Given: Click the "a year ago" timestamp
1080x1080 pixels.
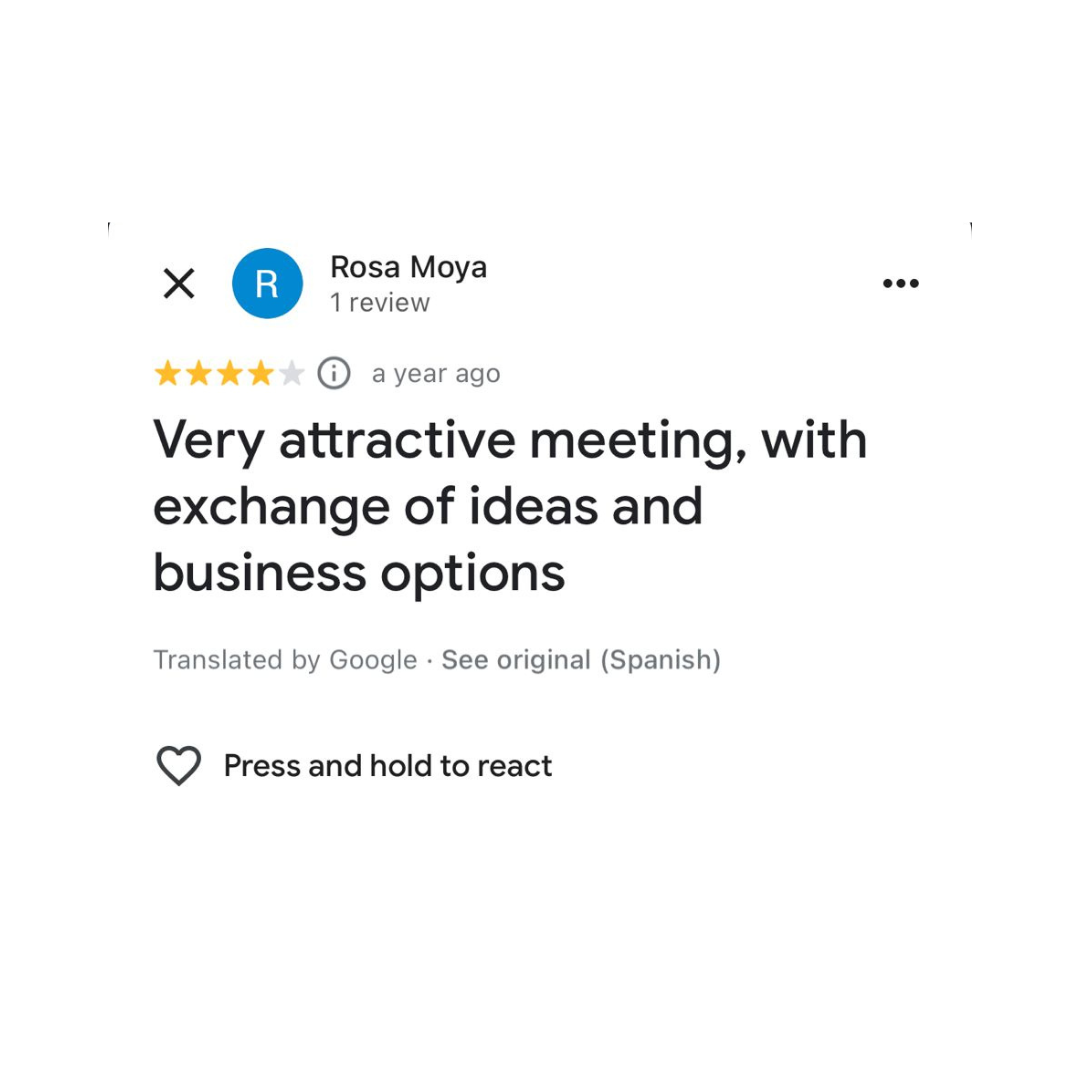Looking at the screenshot, I should click(x=436, y=374).
